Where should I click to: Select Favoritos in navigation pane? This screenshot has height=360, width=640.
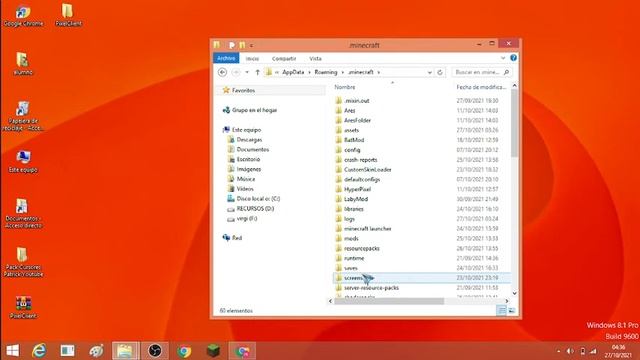tap(243, 90)
